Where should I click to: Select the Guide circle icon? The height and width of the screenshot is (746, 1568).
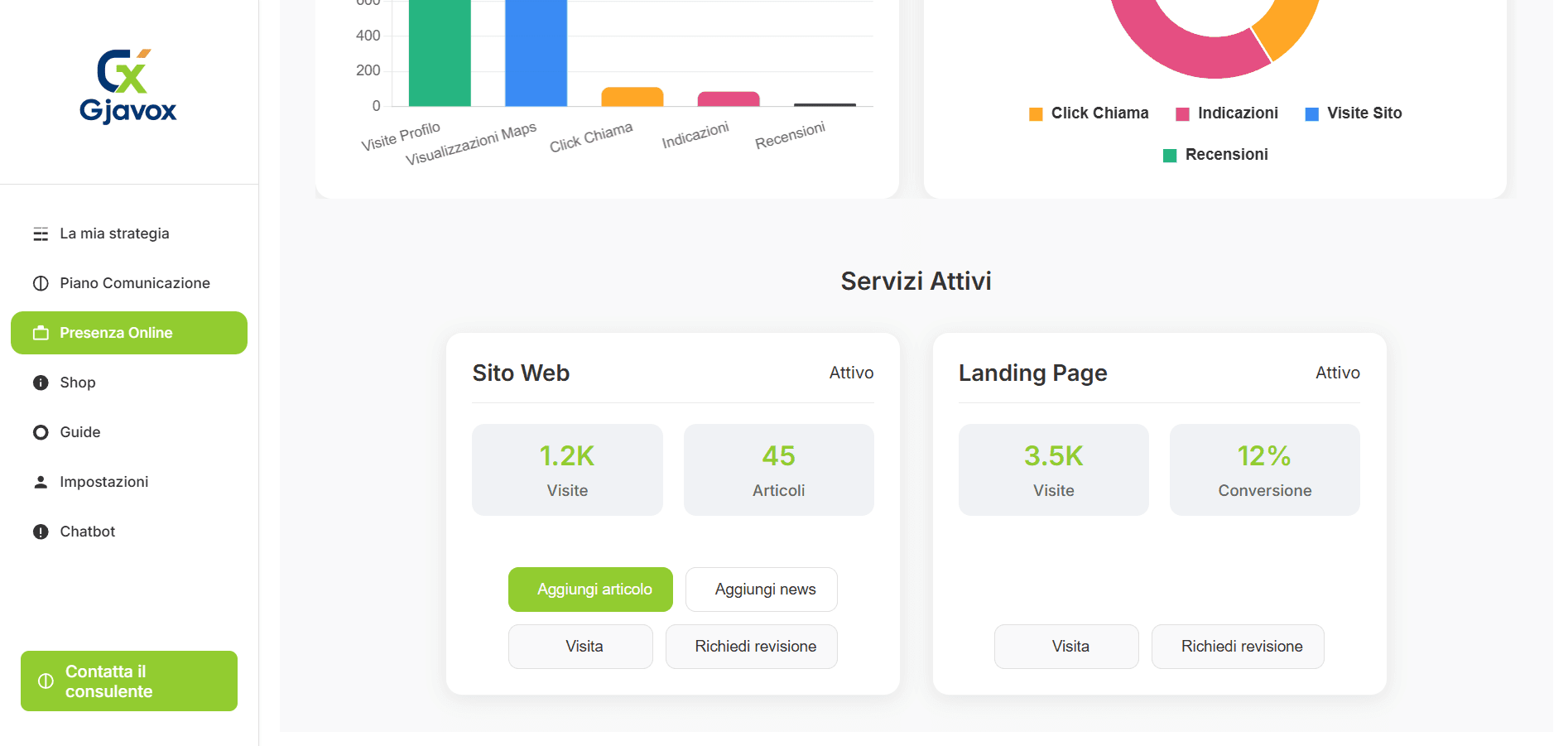(40, 431)
